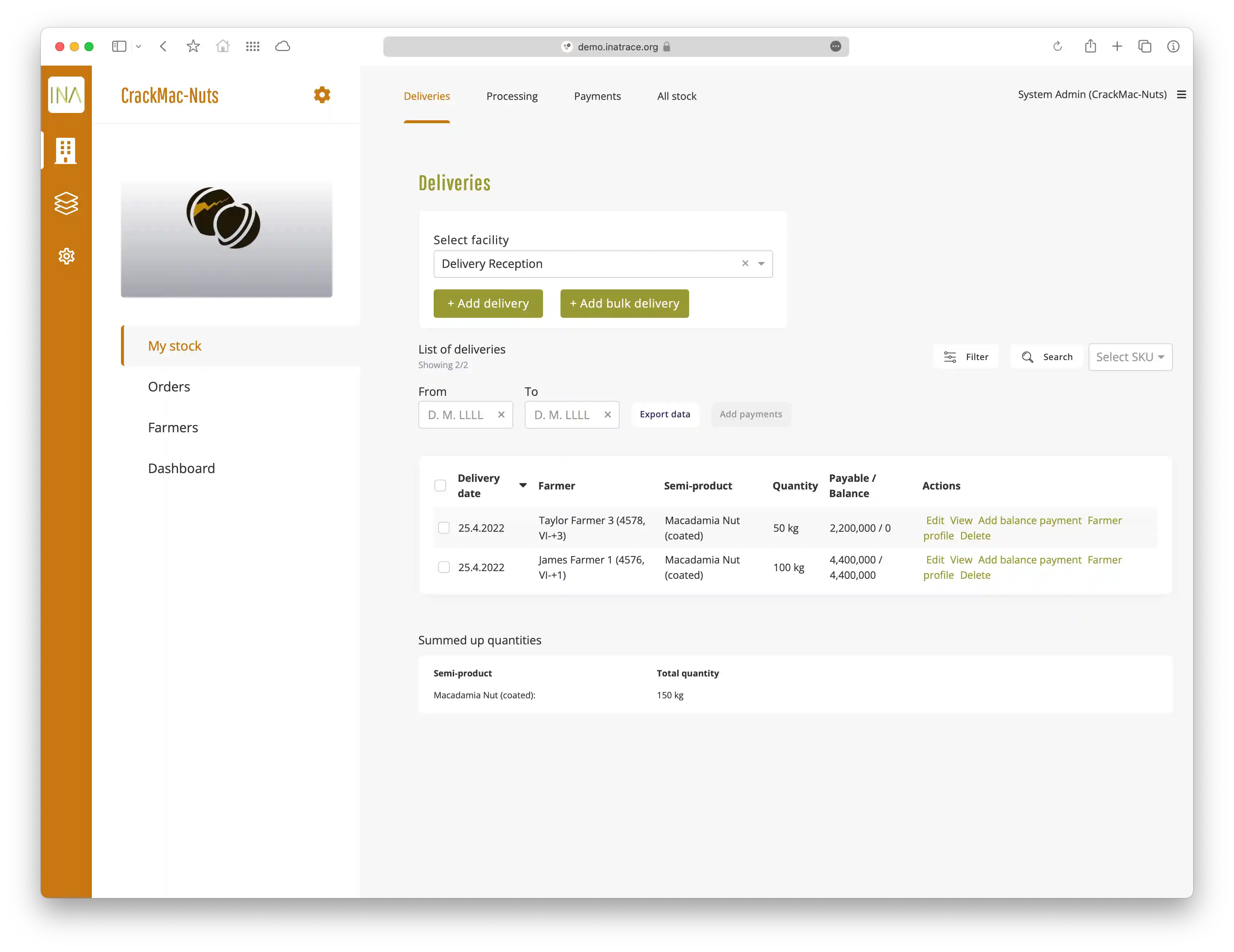
Task: Edit the James Farmer 1 delivery
Action: click(x=934, y=559)
